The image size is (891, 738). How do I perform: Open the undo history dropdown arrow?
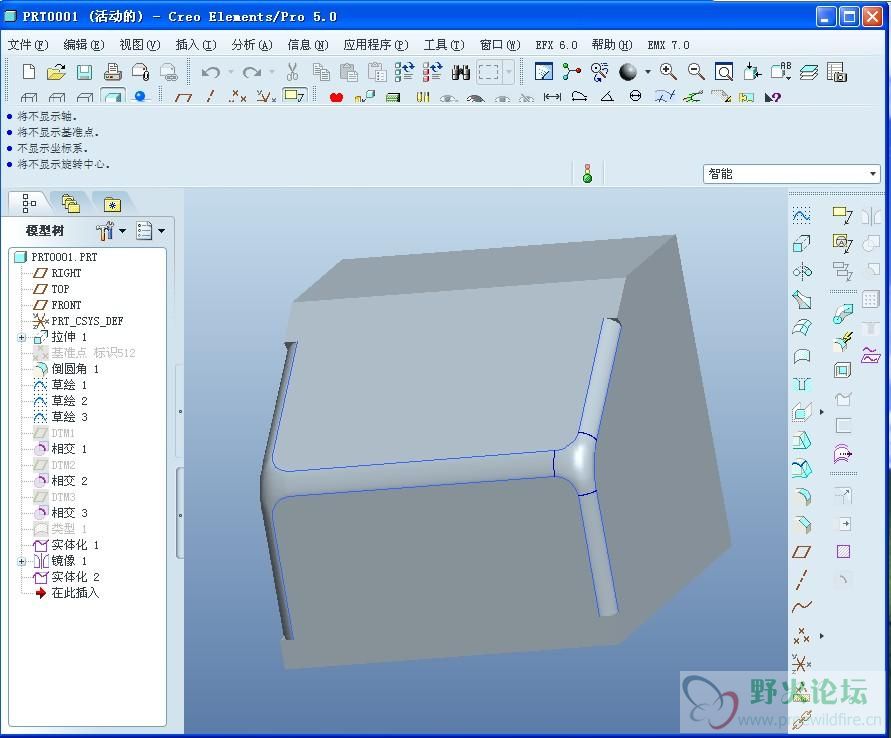(x=231, y=72)
